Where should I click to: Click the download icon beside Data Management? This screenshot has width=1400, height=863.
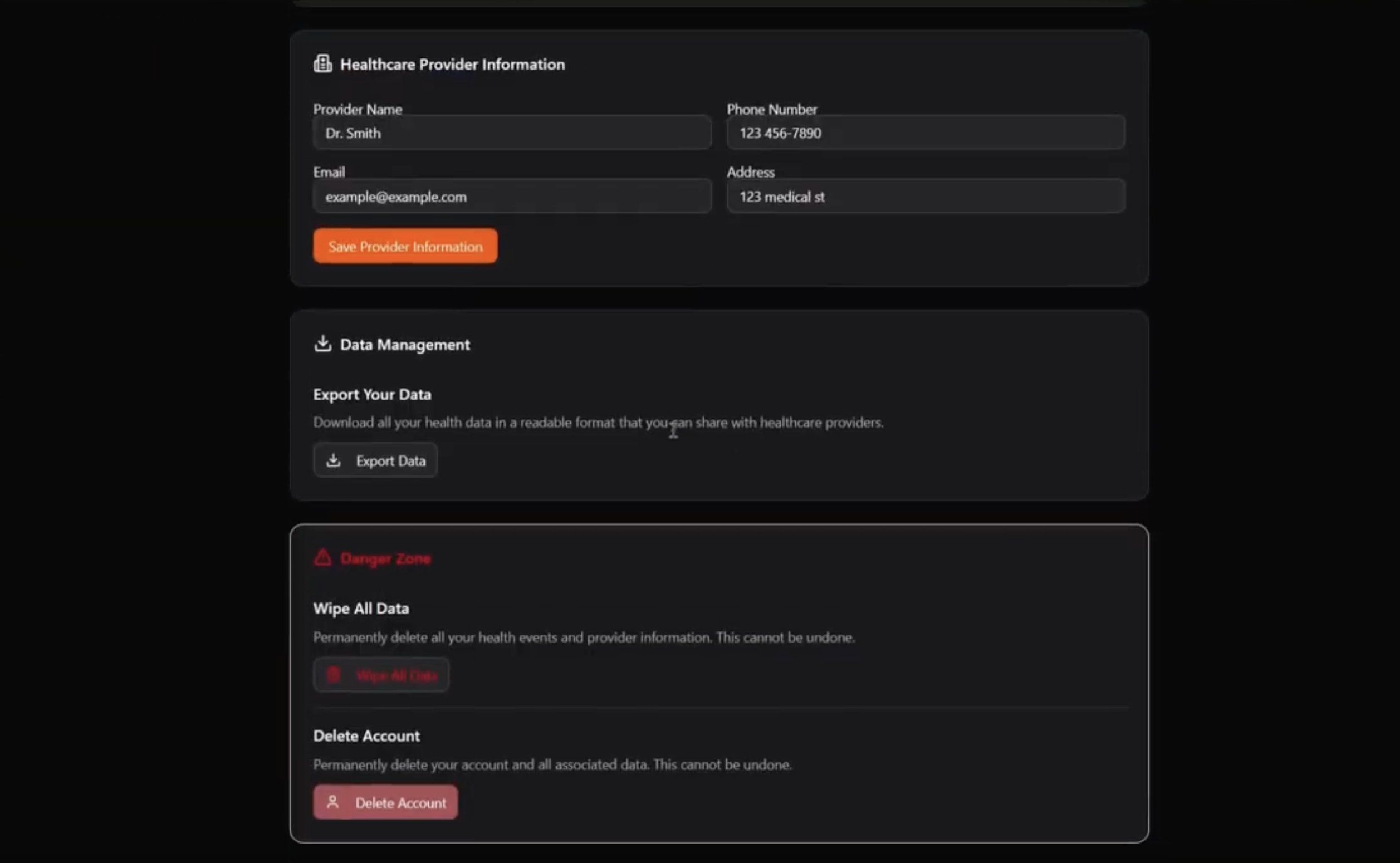[x=322, y=344]
